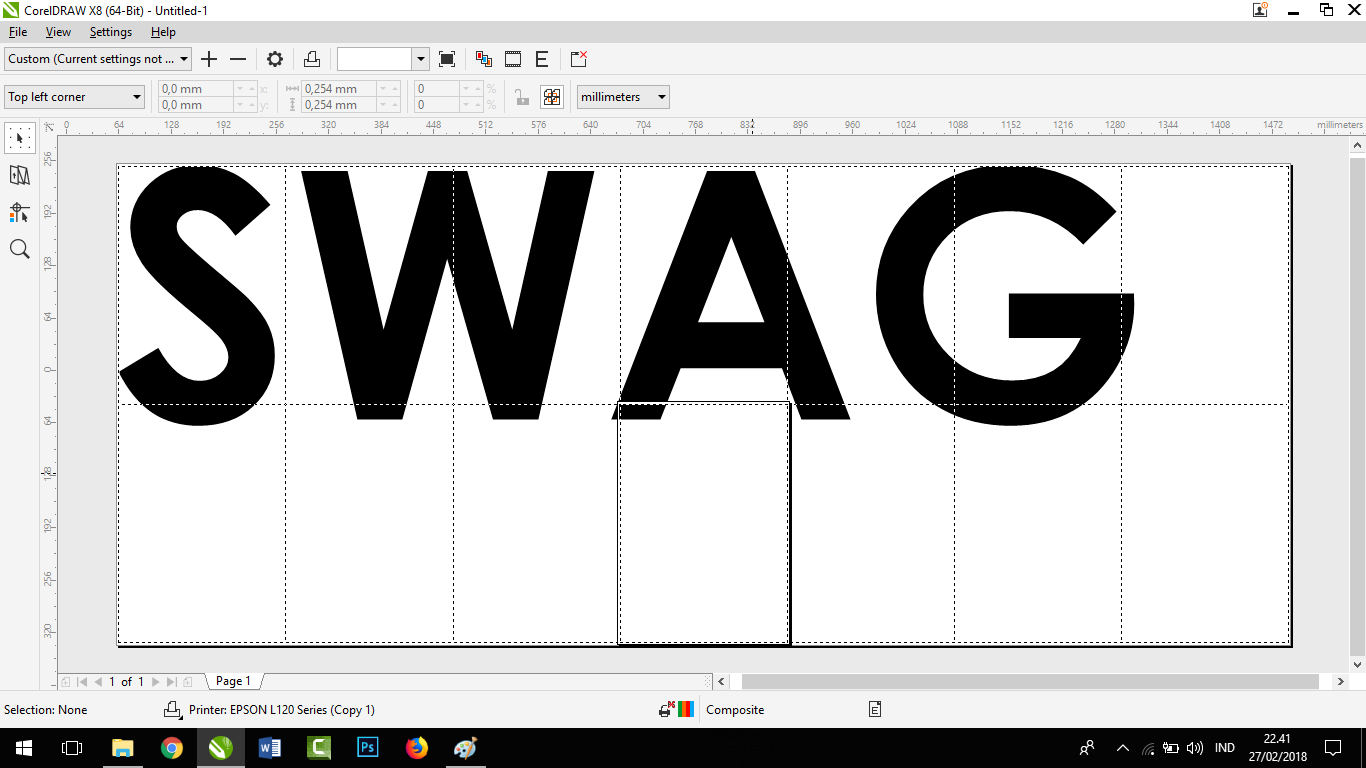Go to next page navigation arrow
This screenshot has height=768, width=1366.
pos(155,682)
